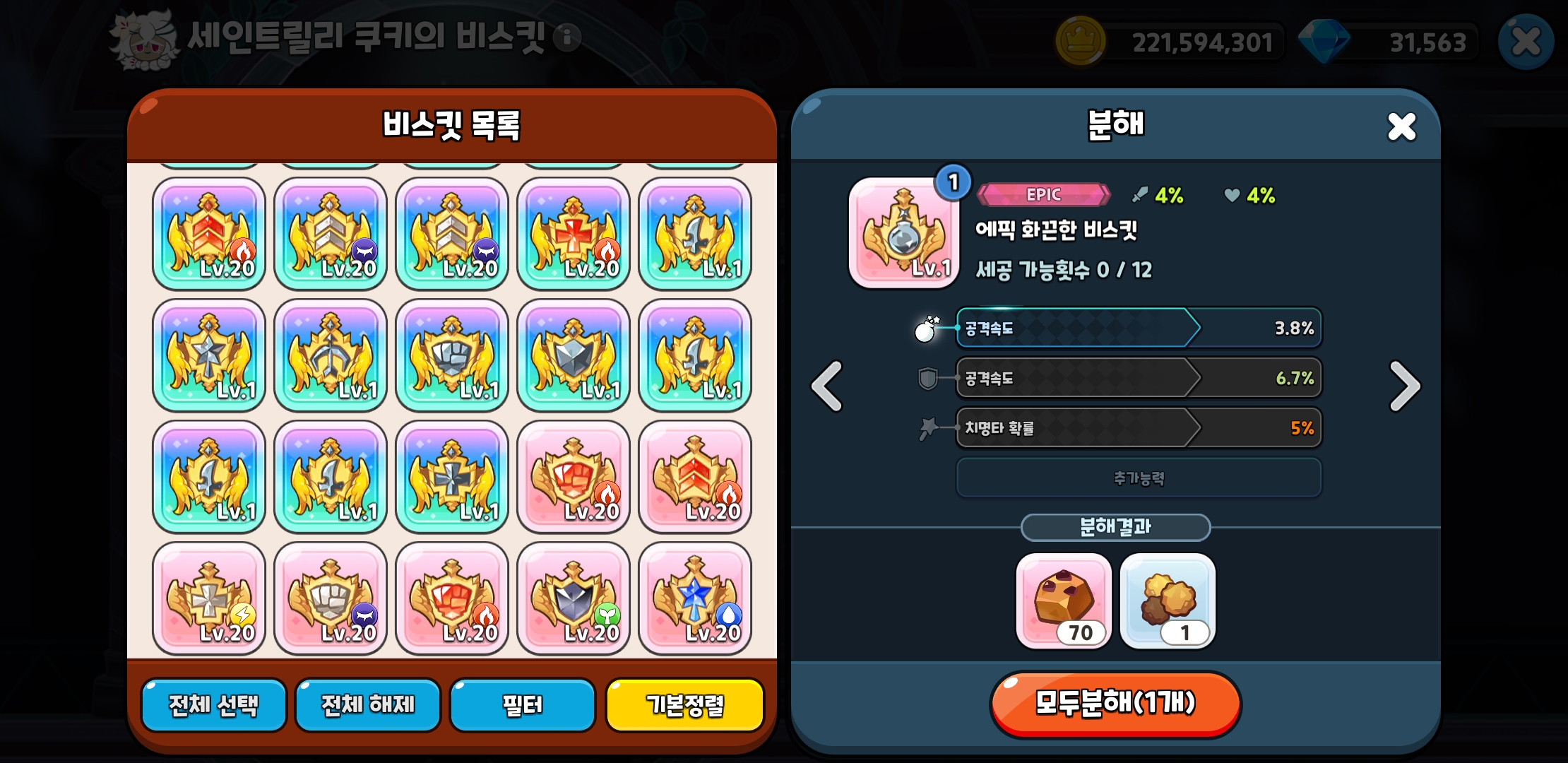Open the 기본정렬 sort order dropdown
This screenshot has height=763, width=1568.
tap(685, 704)
